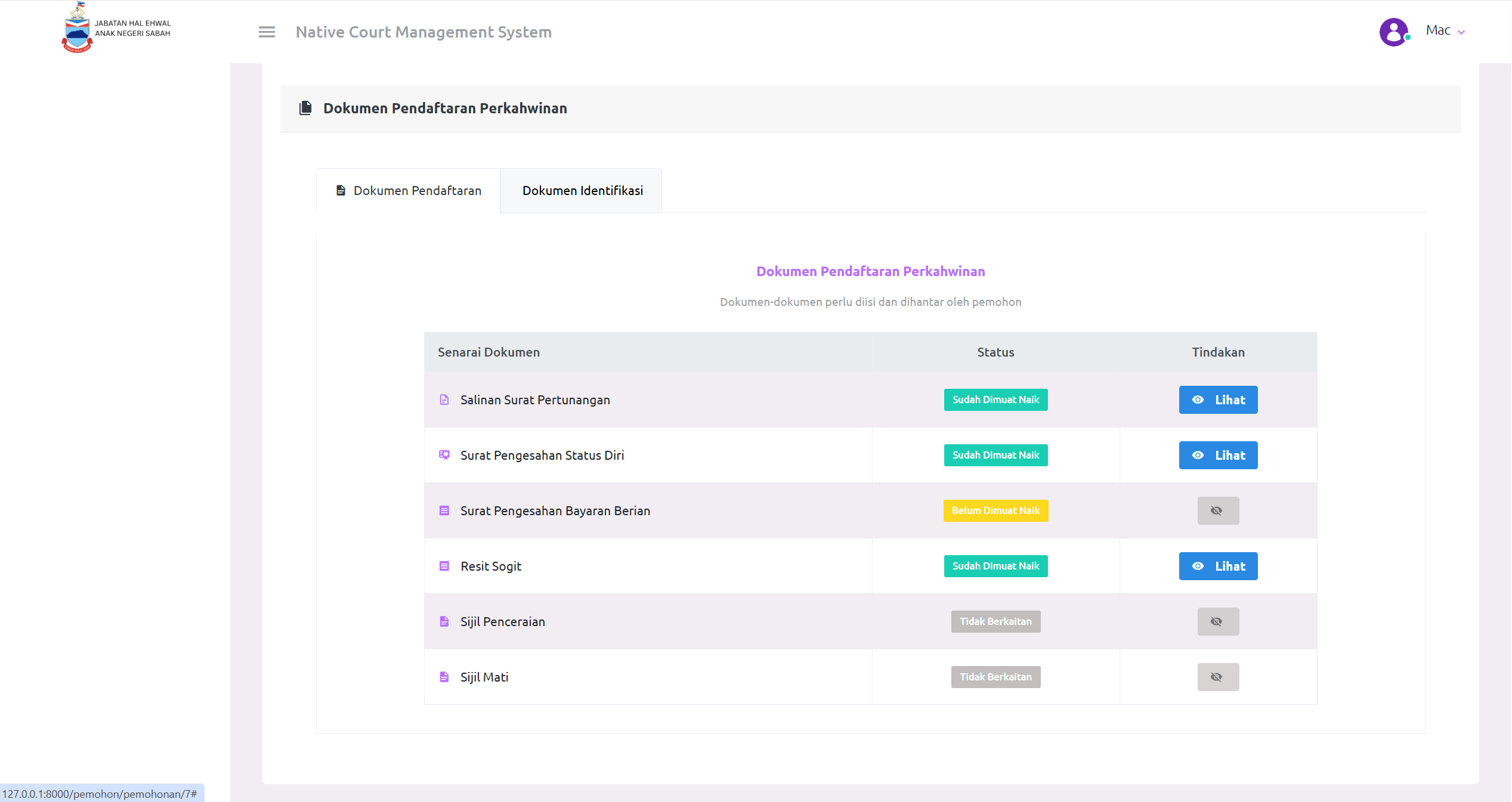Screen dimensions: 1512x802
Task: Click disabled eye button for Sijil Mati
Action: coord(1217,677)
